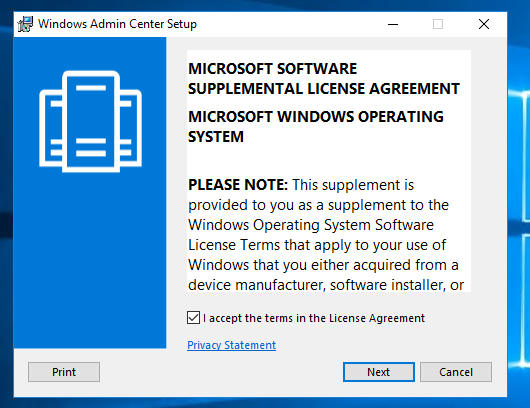This screenshot has height=408, width=530.
Task: Click the Print button
Action: [x=64, y=372]
